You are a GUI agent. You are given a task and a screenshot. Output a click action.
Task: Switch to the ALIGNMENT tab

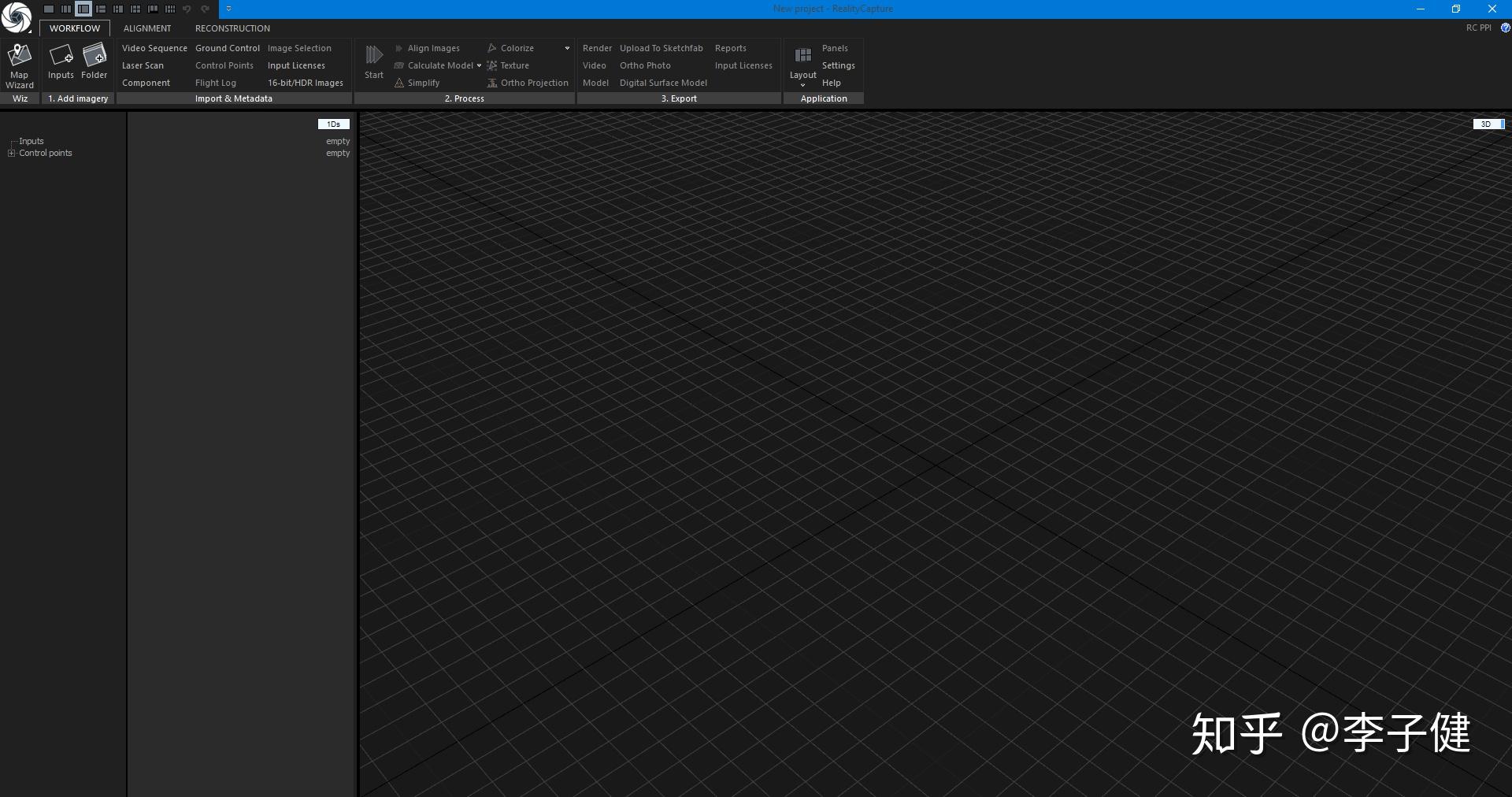(147, 28)
